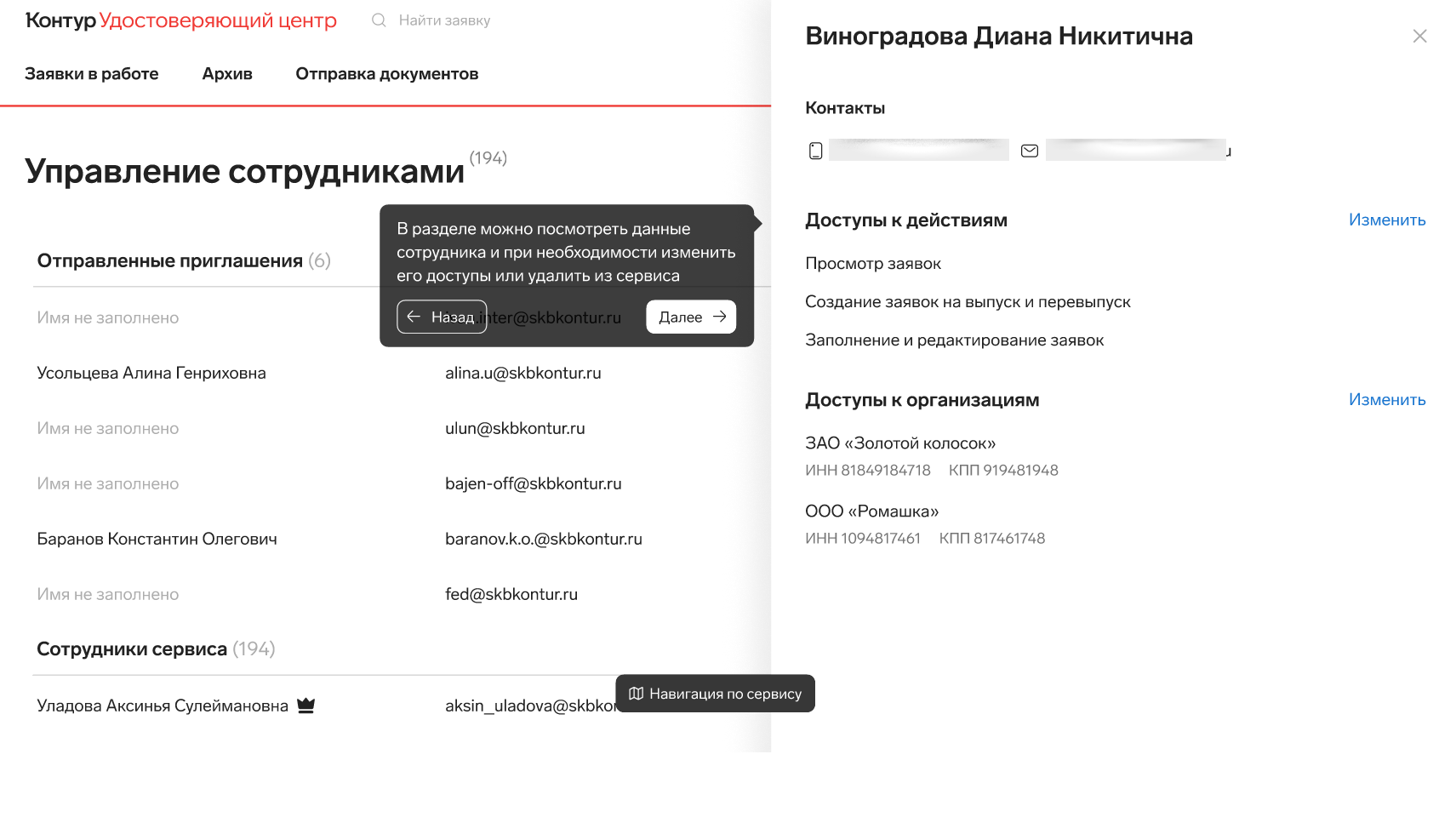Open the Заявки в работе tab
1456x817 pixels.
[92, 74]
